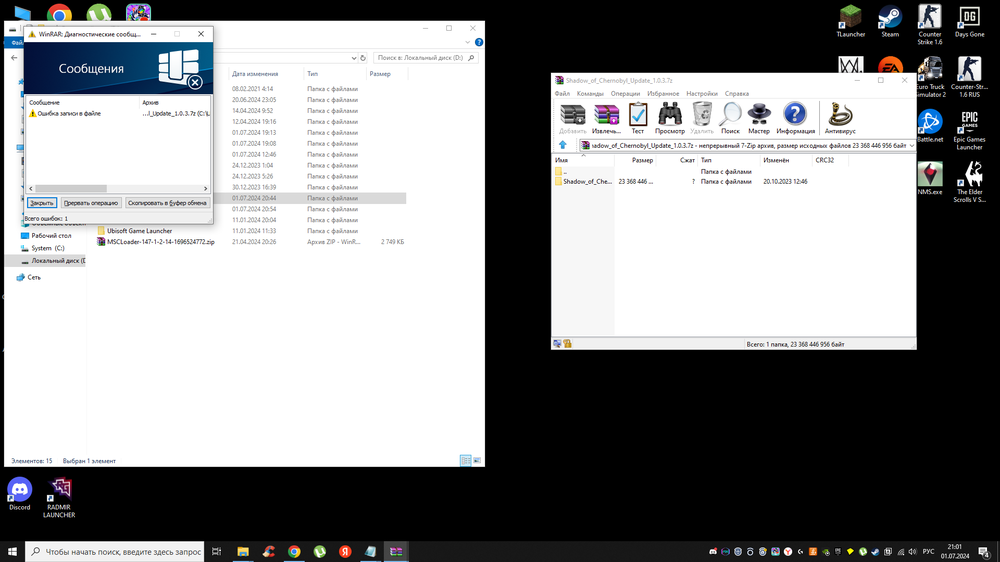This screenshot has height=562, width=1000.
Task: Select Desktop (Рабочий стол) in Explorer sidebar
Action: coord(51,235)
